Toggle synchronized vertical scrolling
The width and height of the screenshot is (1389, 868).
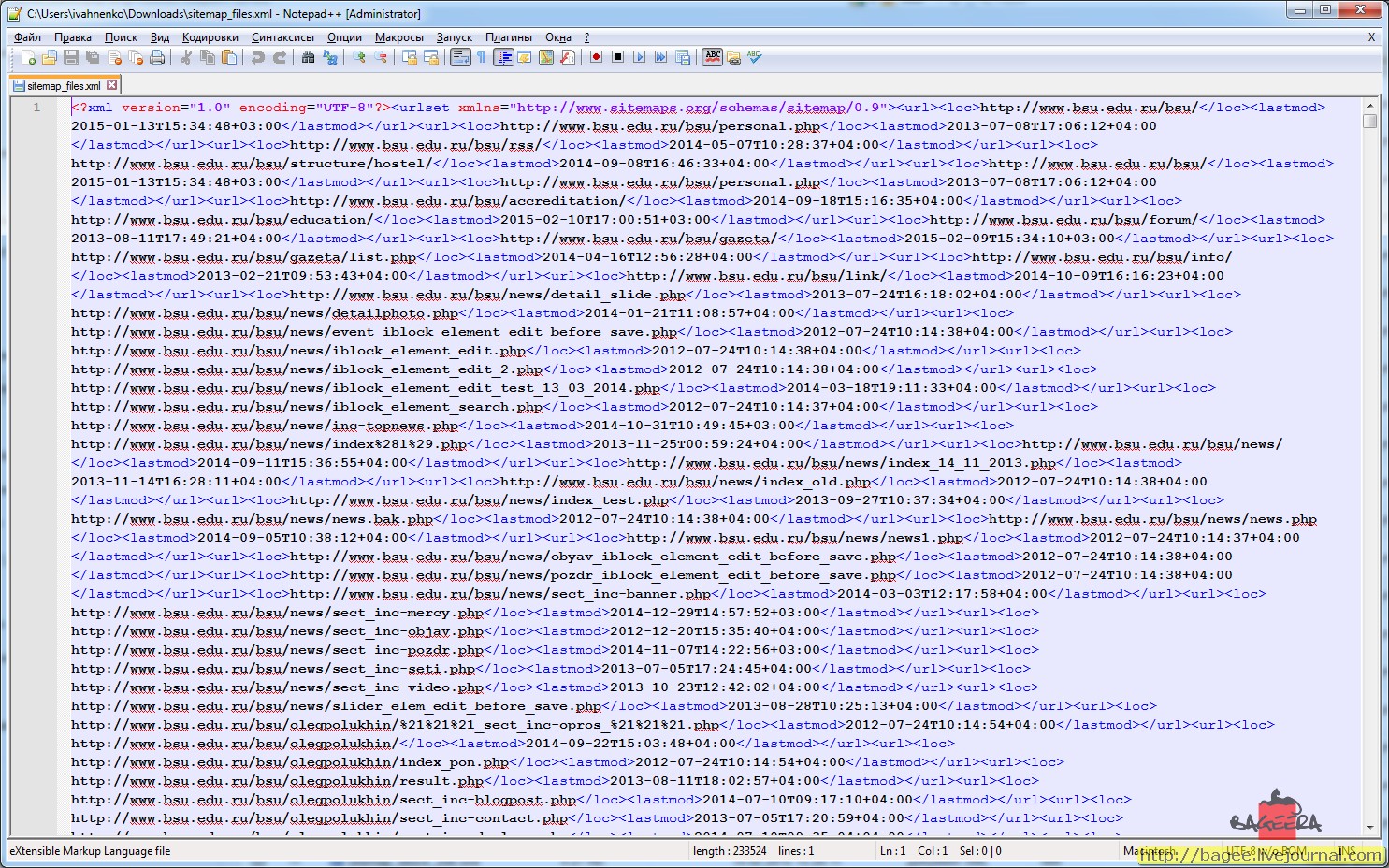(x=409, y=57)
